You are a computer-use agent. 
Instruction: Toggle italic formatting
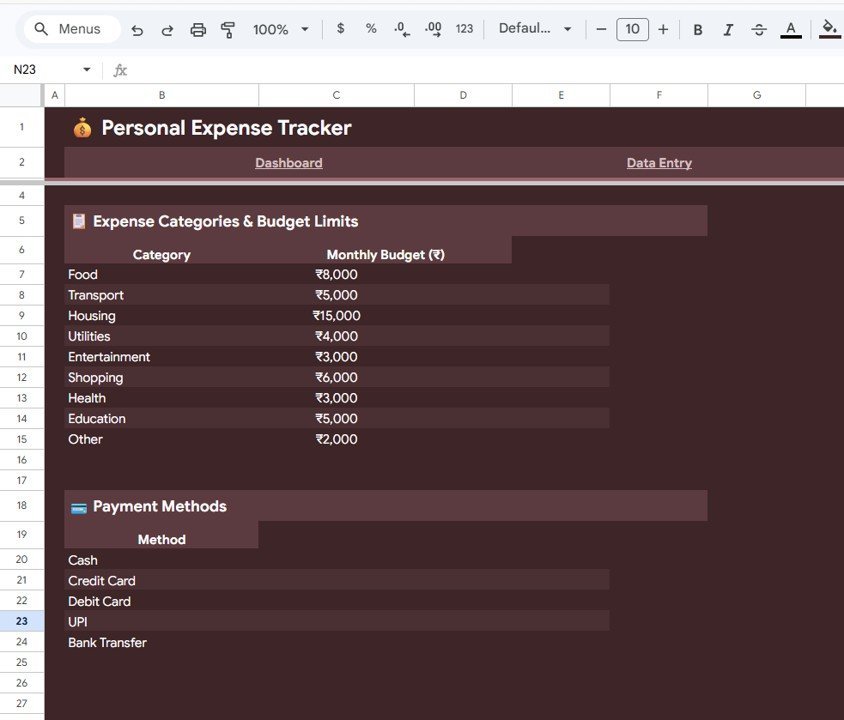point(728,30)
